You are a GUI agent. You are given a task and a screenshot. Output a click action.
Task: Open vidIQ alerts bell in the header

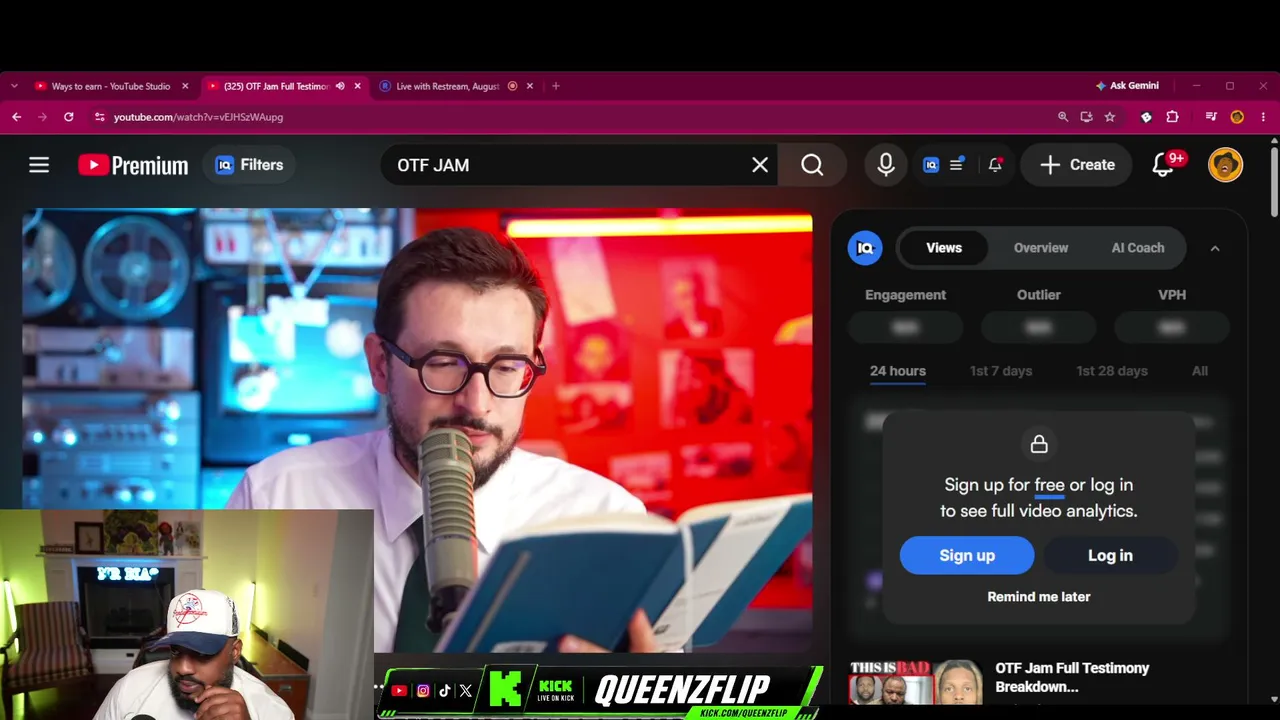click(995, 165)
